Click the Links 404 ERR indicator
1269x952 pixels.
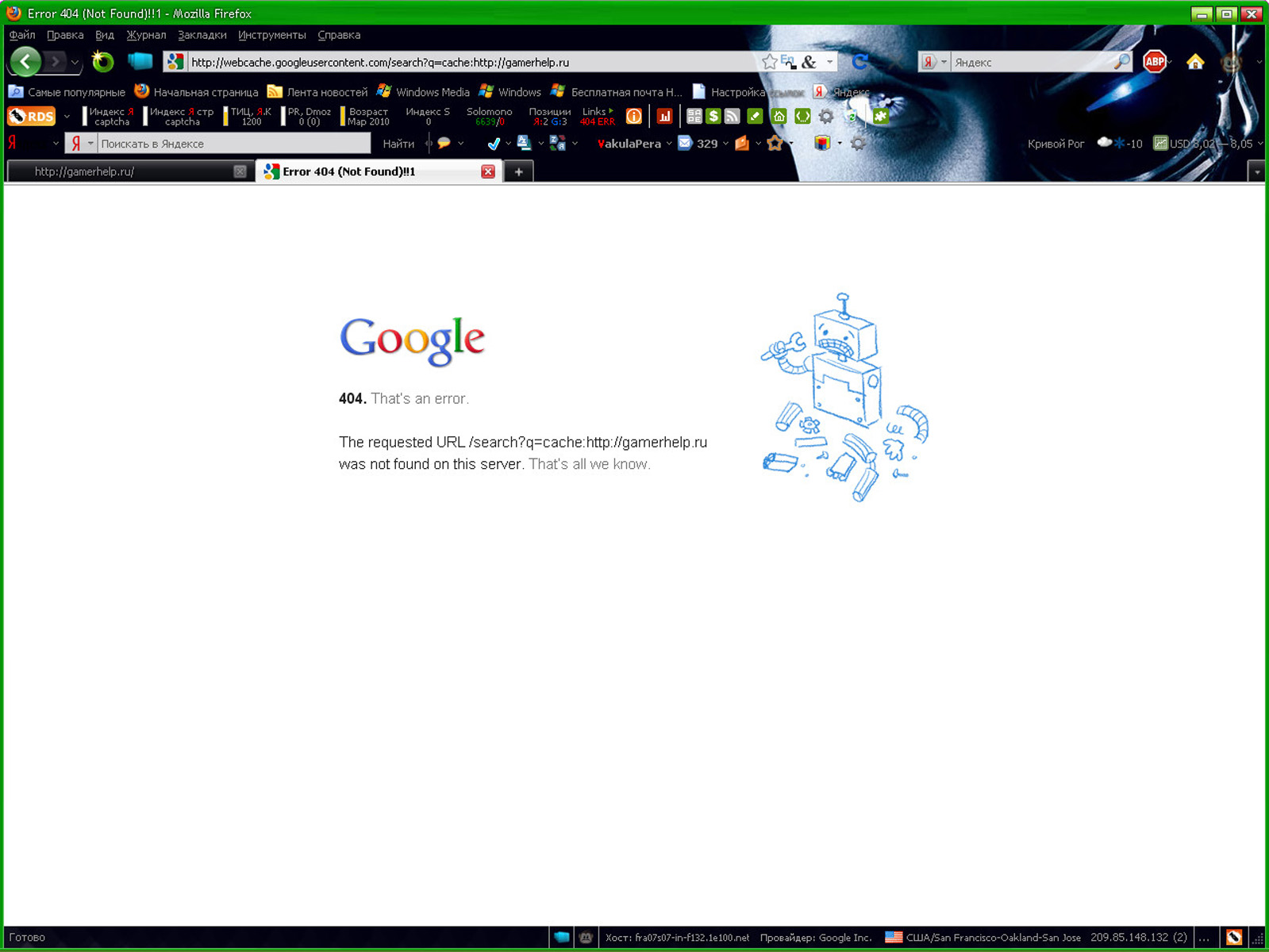pyautogui.click(x=598, y=117)
